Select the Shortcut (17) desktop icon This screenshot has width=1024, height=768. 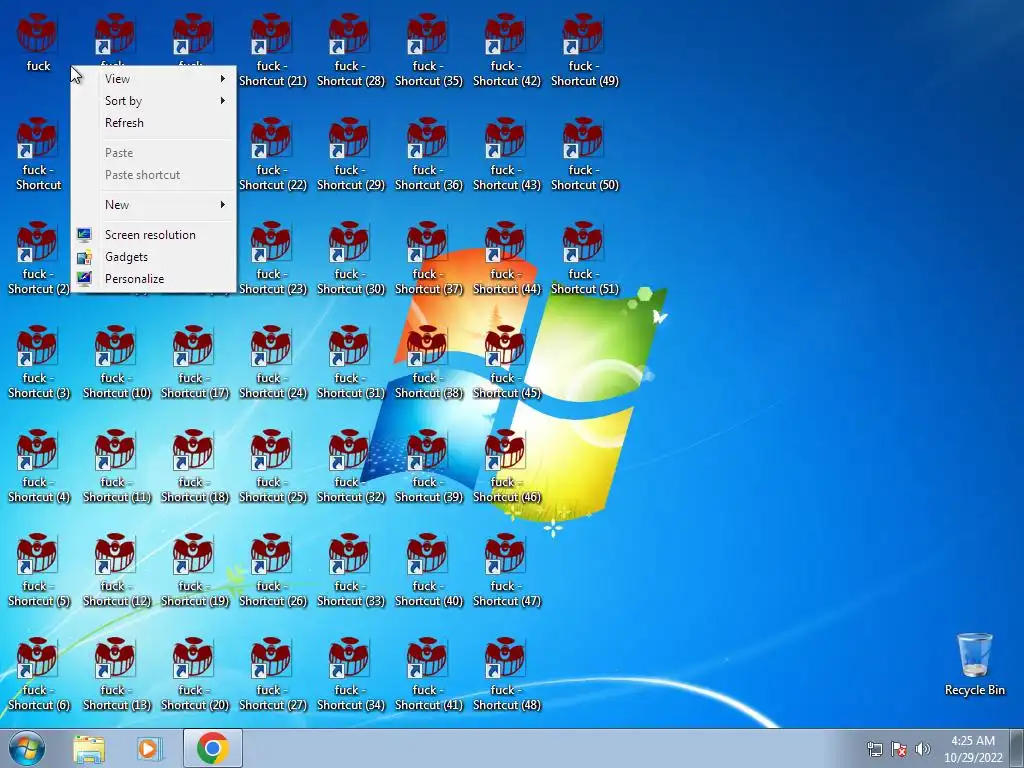point(195,363)
